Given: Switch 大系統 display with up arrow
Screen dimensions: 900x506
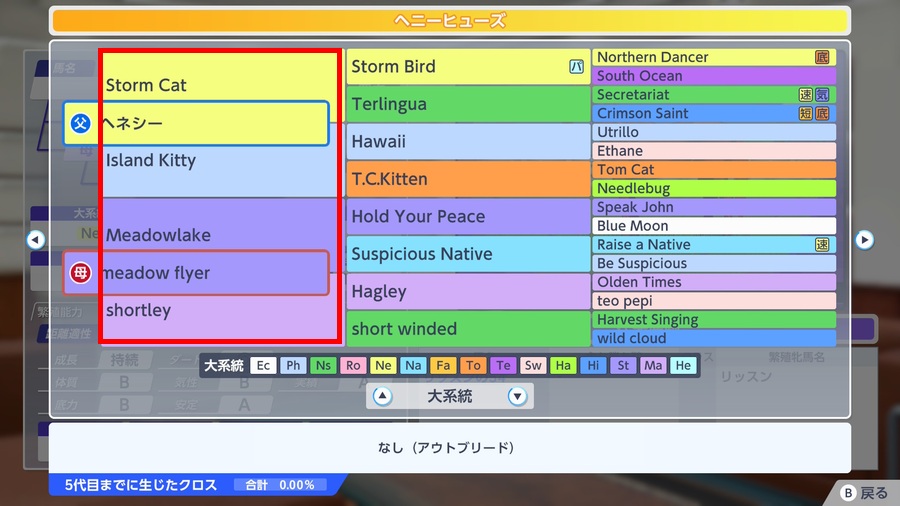Looking at the screenshot, I should (382, 396).
